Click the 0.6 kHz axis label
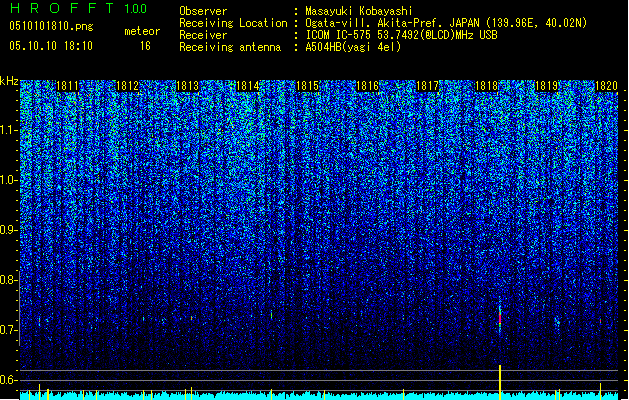Screen dimensions: 629x400 [x=8, y=380]
